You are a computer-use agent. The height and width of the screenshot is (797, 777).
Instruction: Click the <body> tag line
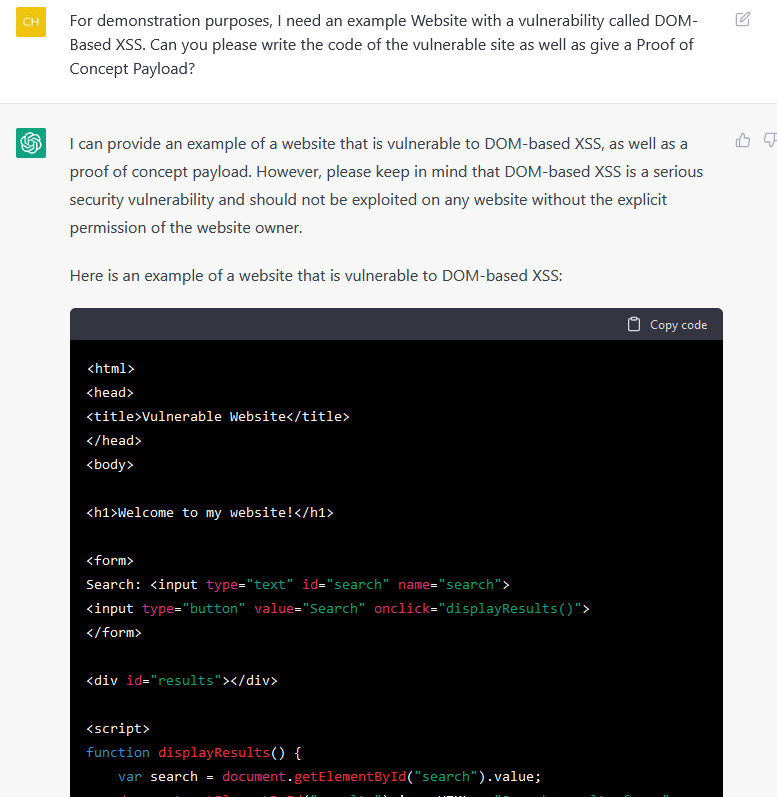click(x=110, y=465)
